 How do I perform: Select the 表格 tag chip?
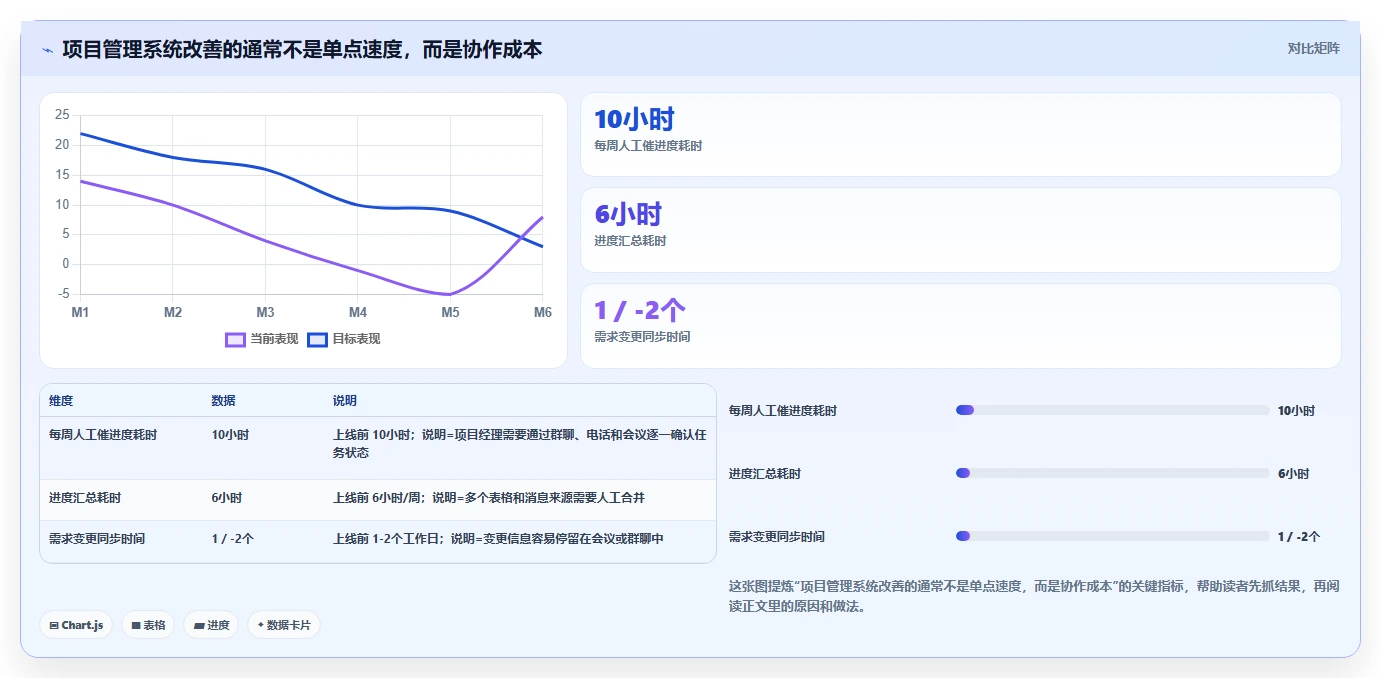[x=148, y=625]
